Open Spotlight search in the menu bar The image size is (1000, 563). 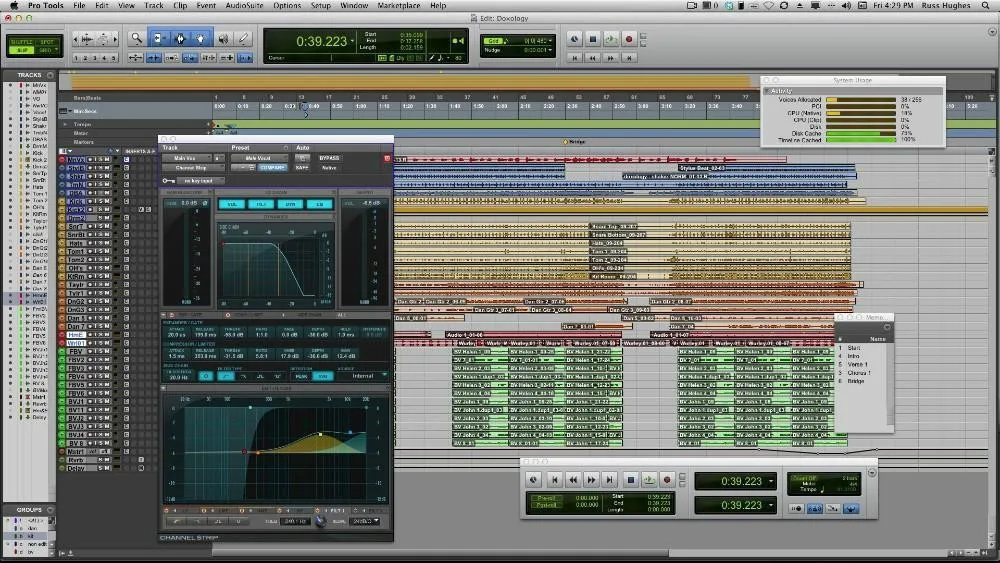(985, 5)
